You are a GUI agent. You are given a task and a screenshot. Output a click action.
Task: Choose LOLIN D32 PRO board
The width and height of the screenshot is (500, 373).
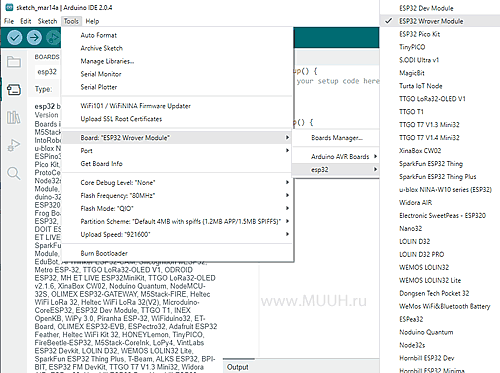coord(440,254)
